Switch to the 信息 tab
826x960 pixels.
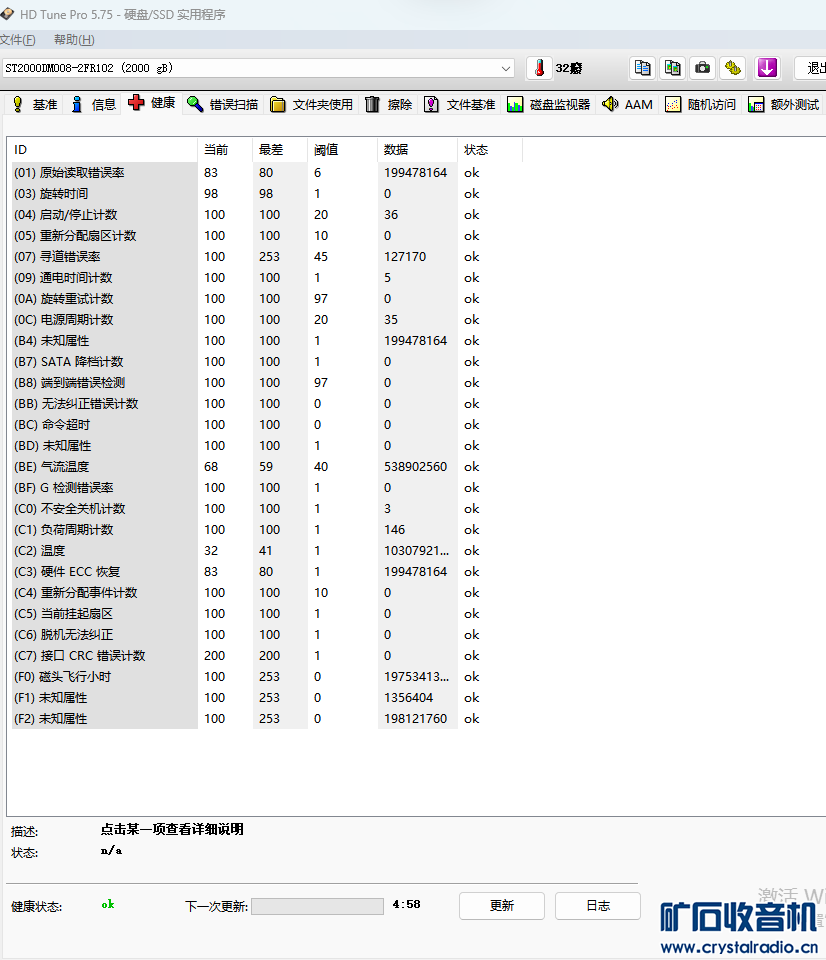pos(94,105)
